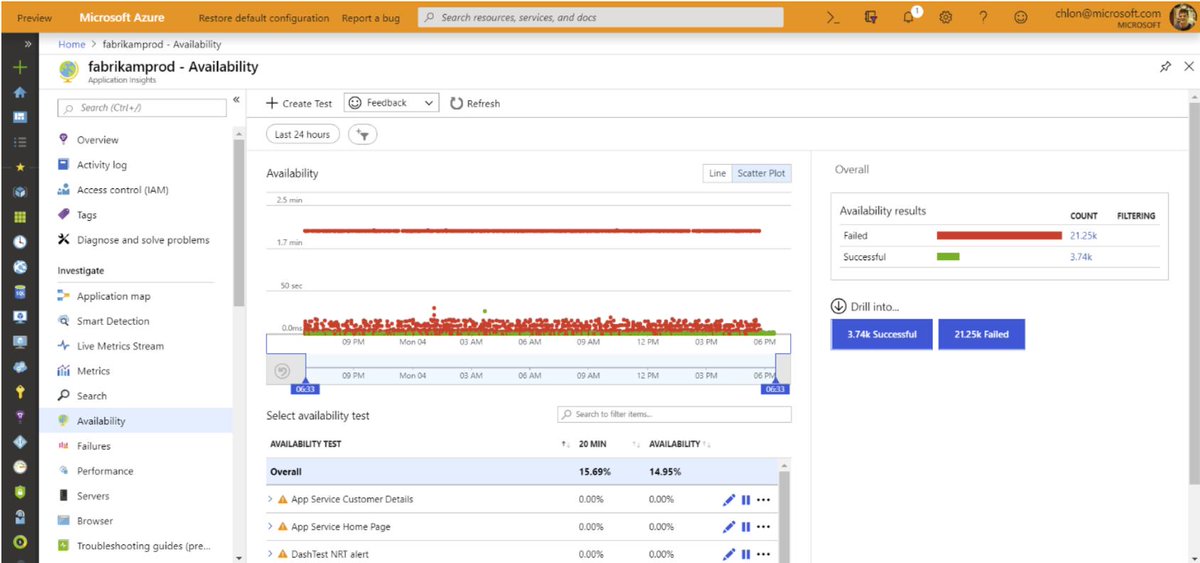Click the red Failed results bar
The height and width of the screenshot is (563, 1200).
tap(999, 236)
